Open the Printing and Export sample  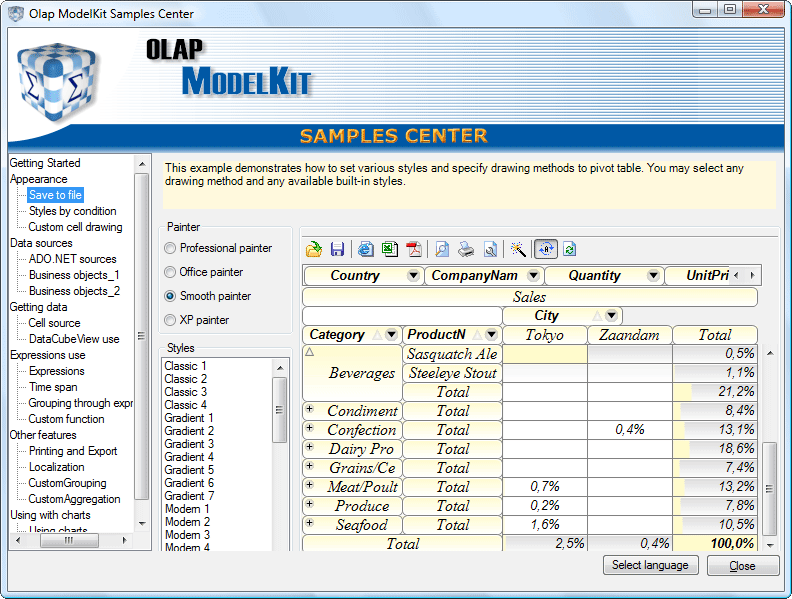click(x=73, y=451)
